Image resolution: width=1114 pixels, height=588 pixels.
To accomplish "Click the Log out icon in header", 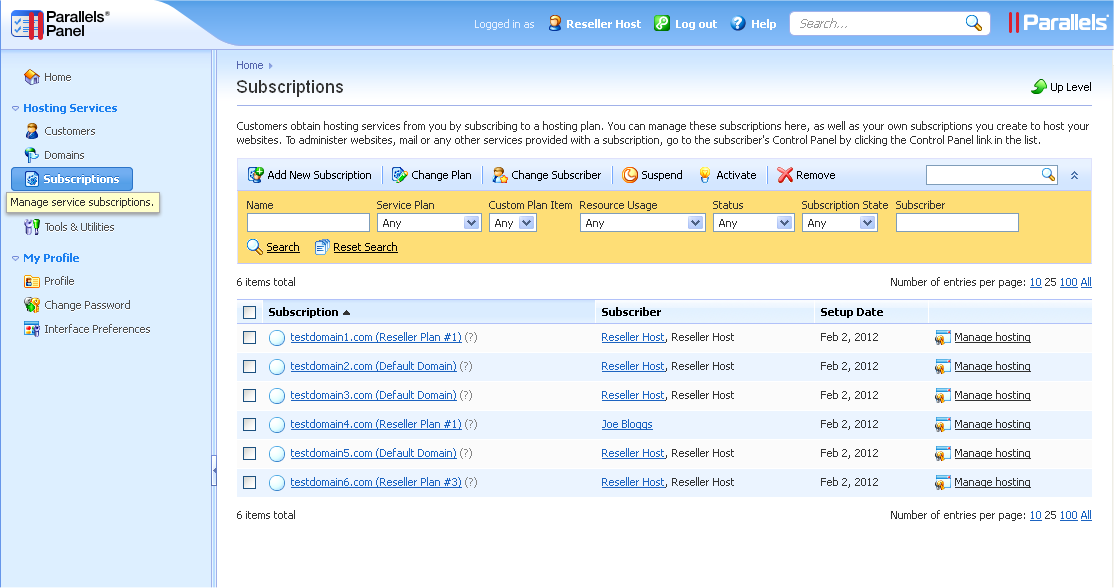I will (662, 23).
